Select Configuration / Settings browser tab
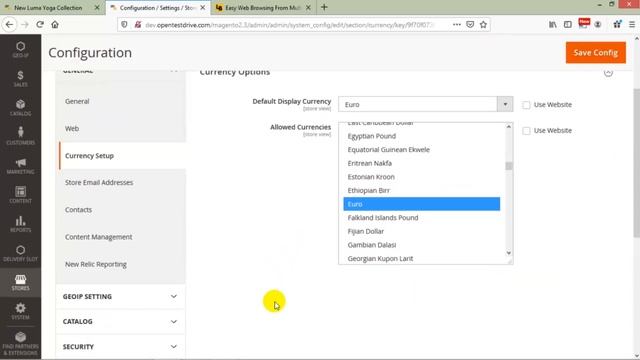The height and width of the screenshot is (360, 640). (x=157, y=8)
